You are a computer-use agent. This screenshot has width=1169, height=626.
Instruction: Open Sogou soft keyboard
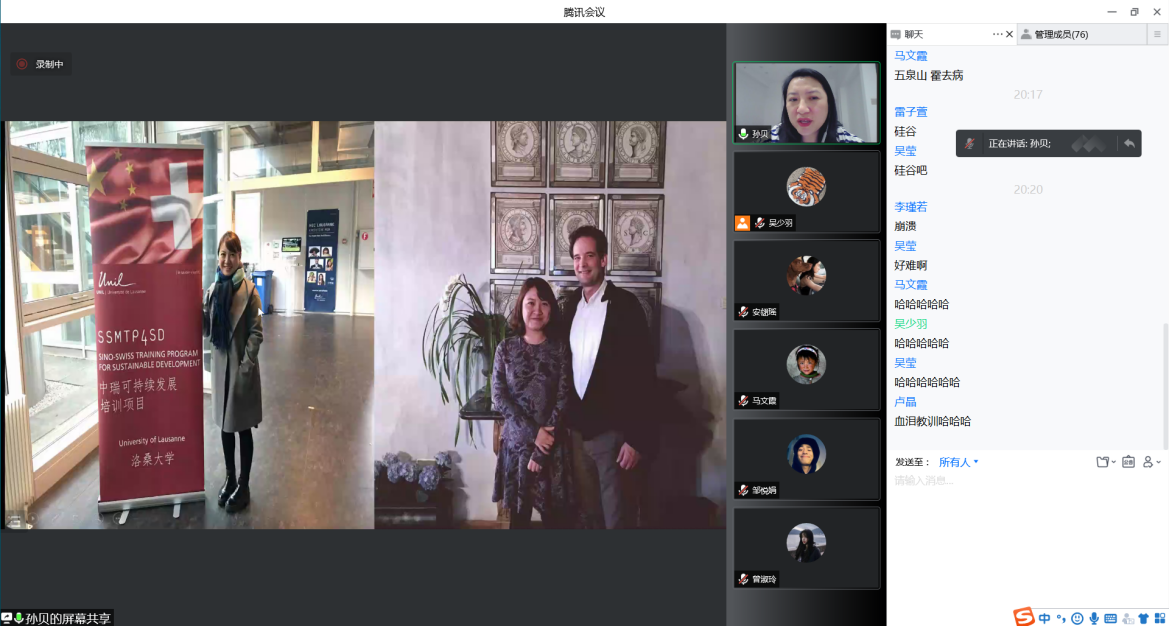click(x=1110, y=618)
